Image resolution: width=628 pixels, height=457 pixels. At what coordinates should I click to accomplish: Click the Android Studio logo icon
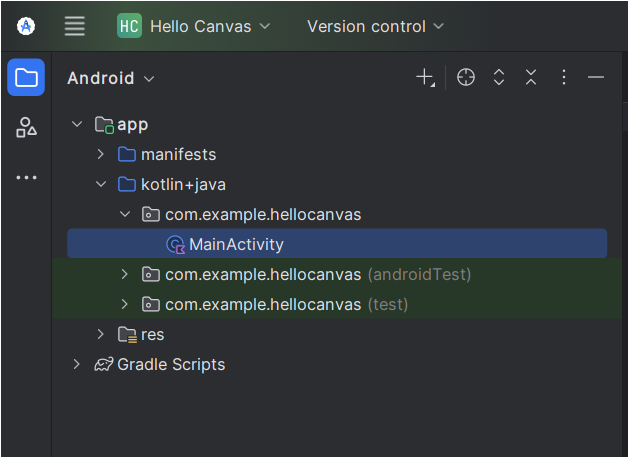26,26
